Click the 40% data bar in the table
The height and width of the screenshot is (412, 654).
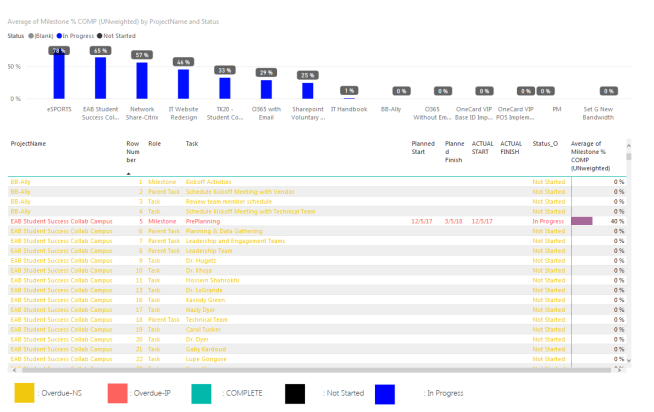pos(582,221)
